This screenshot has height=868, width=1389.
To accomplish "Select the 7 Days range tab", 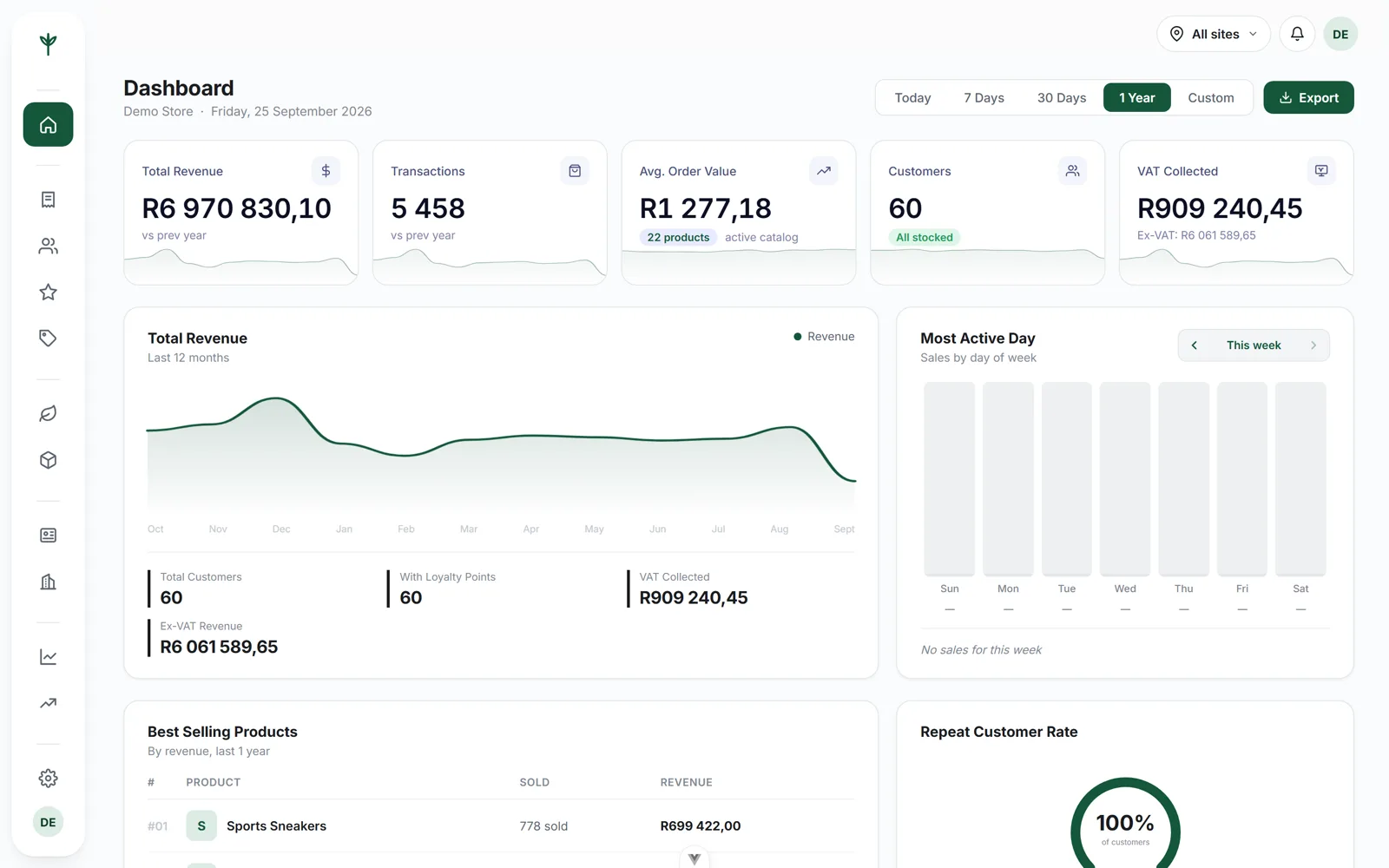I will [x=984, y=98].
